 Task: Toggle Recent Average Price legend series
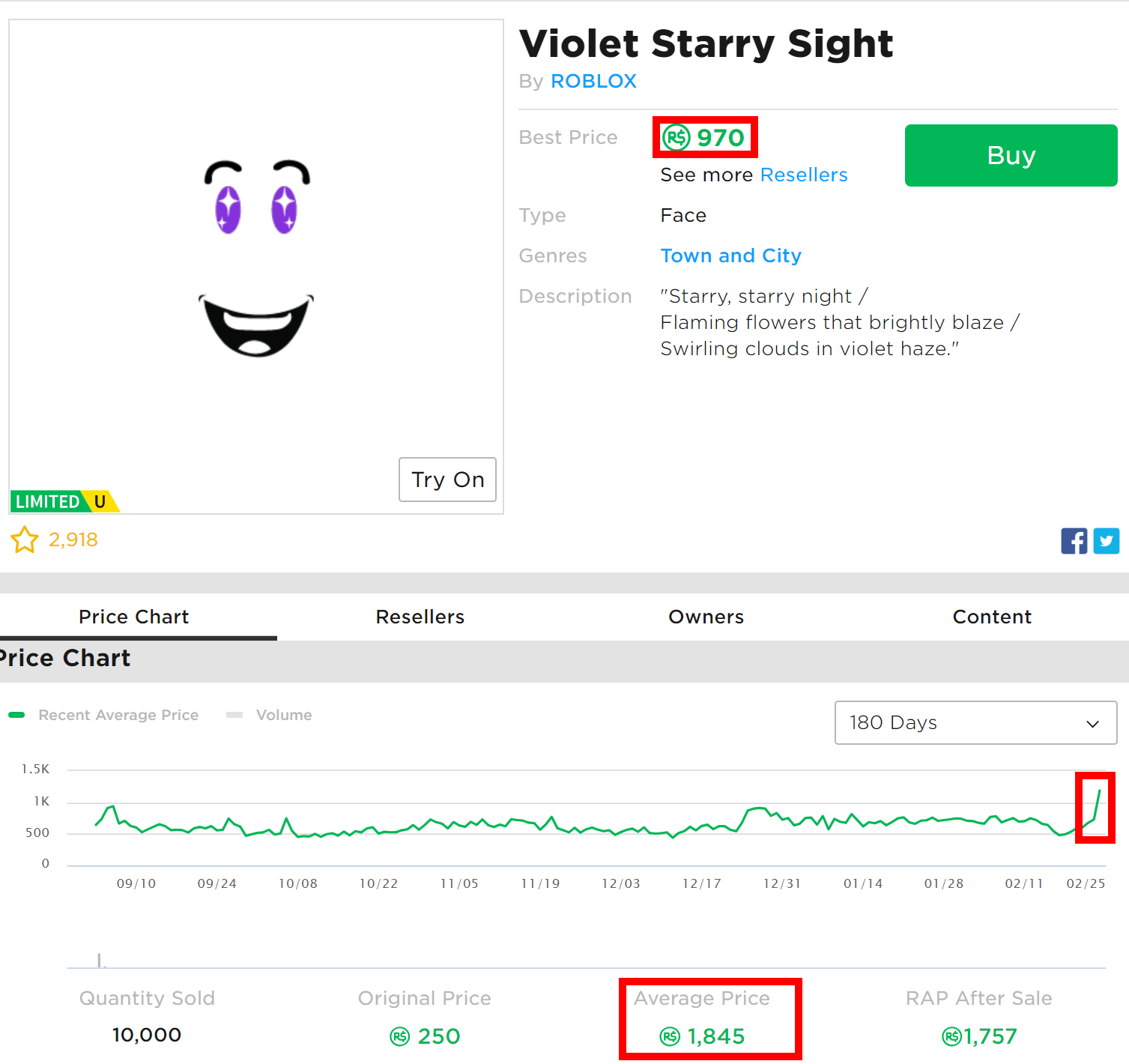103,715
